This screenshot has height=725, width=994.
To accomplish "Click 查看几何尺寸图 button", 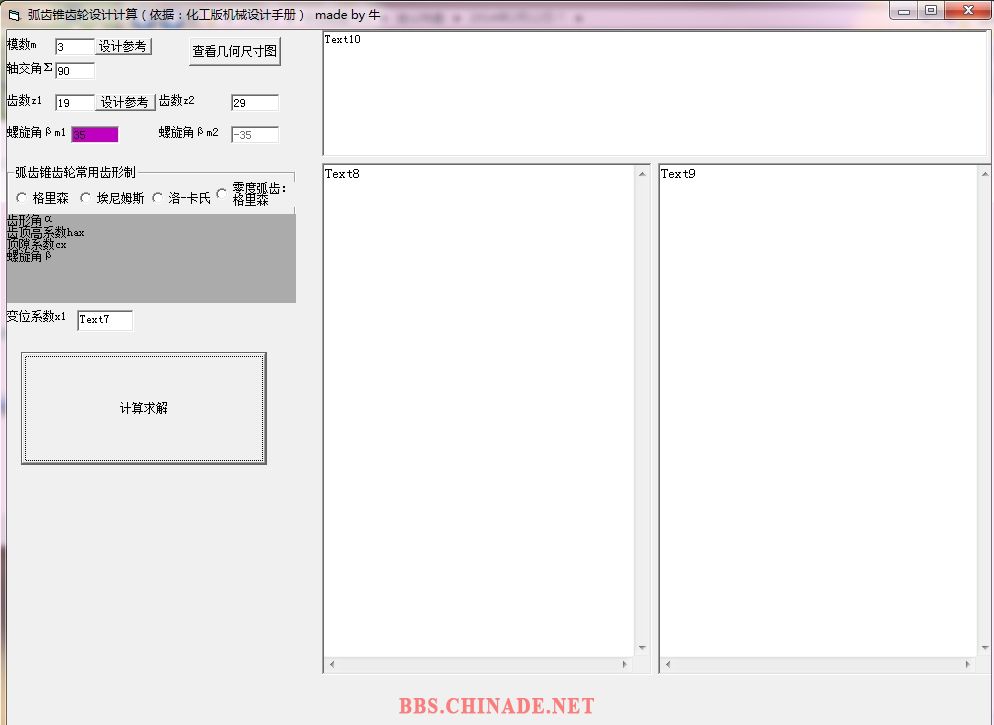I will pyautogui.click(x=235, y=51).
